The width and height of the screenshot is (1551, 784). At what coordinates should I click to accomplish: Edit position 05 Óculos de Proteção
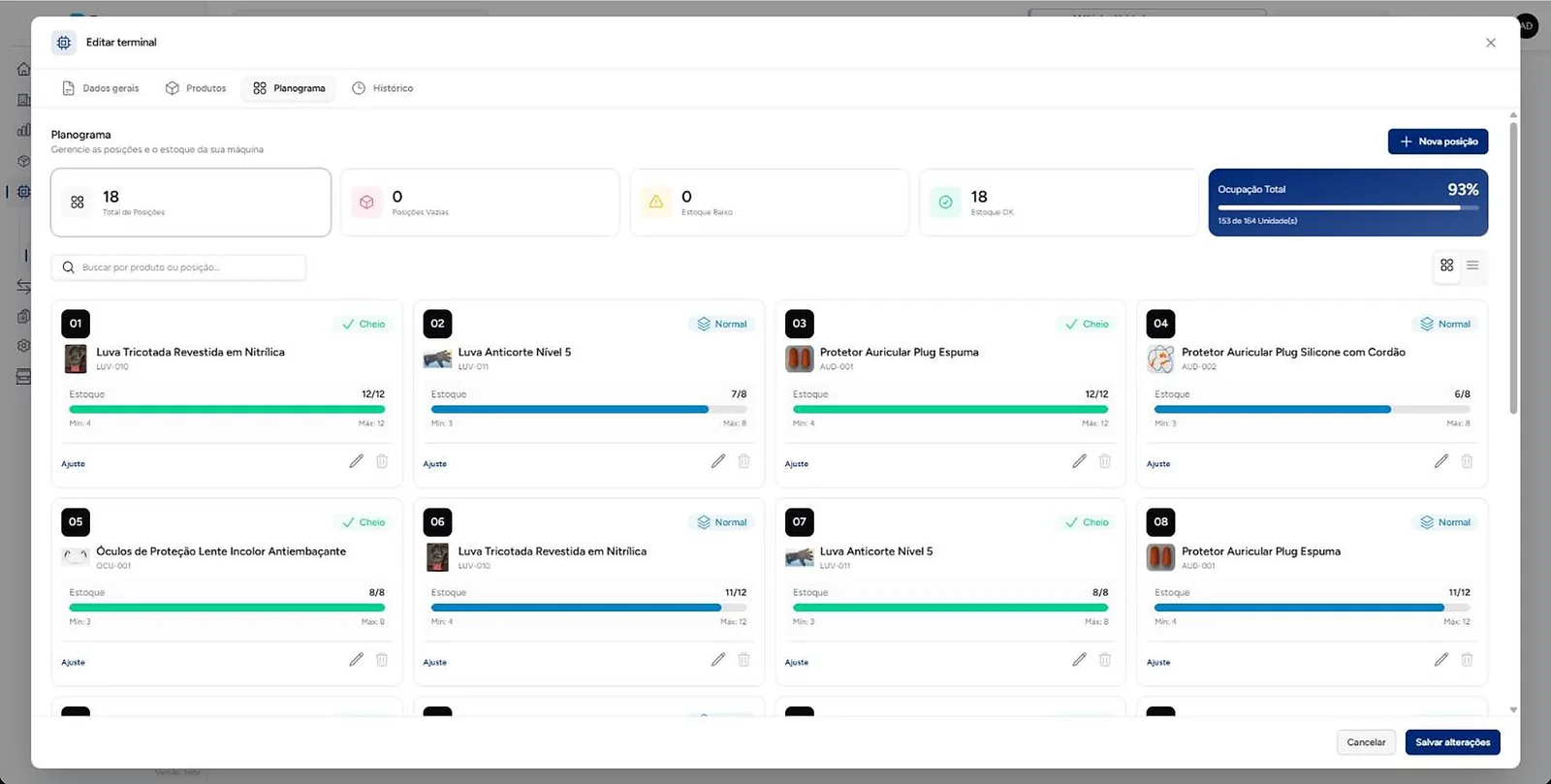pos(357,659)
